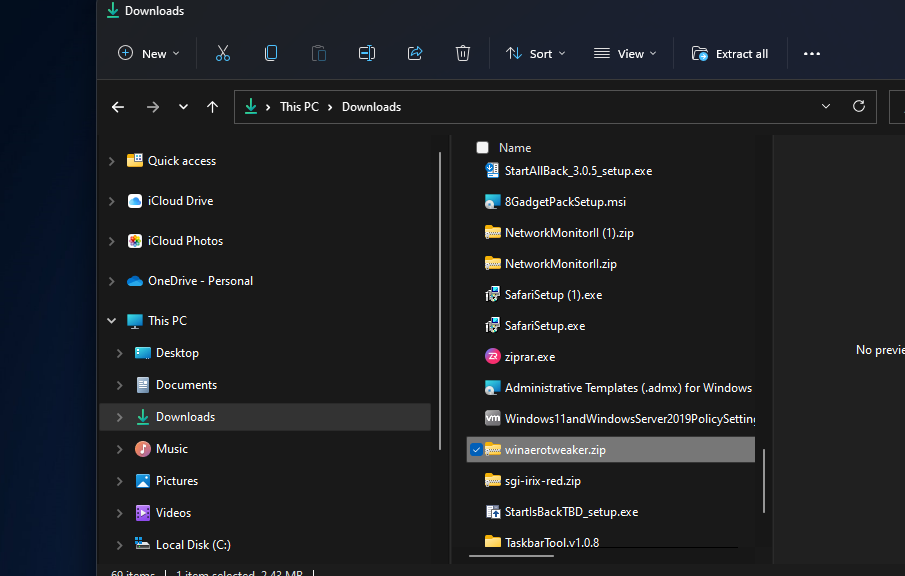905x576 pixels.
Task: Open the address bar history dropdown
Action: pos(826,107)
